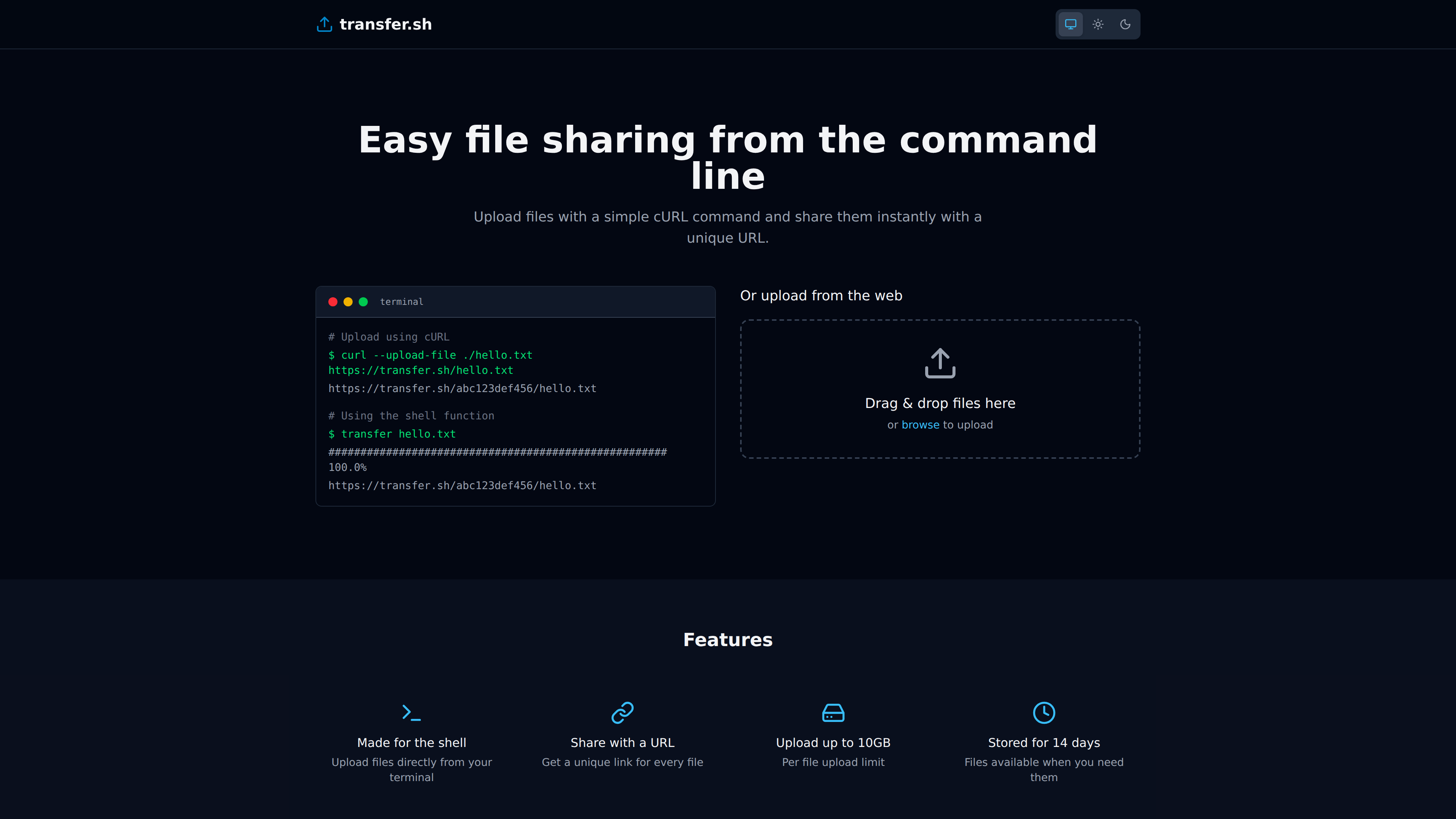Select the curl upload command in the terminal
Viewport: 1456px width, 819px height.
430,355
